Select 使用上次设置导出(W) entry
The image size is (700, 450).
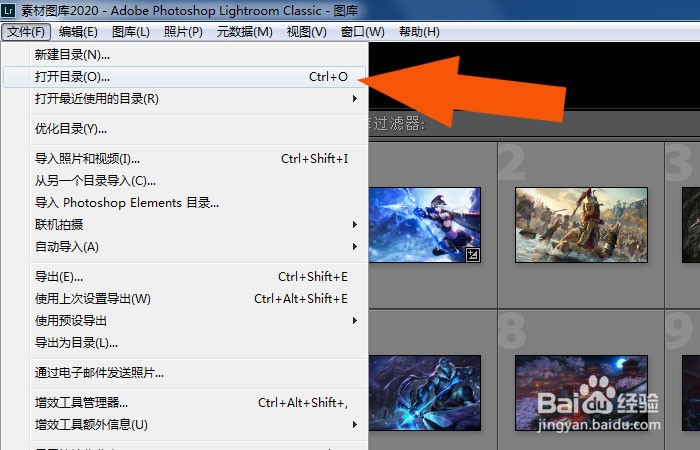tap(184, 299)
